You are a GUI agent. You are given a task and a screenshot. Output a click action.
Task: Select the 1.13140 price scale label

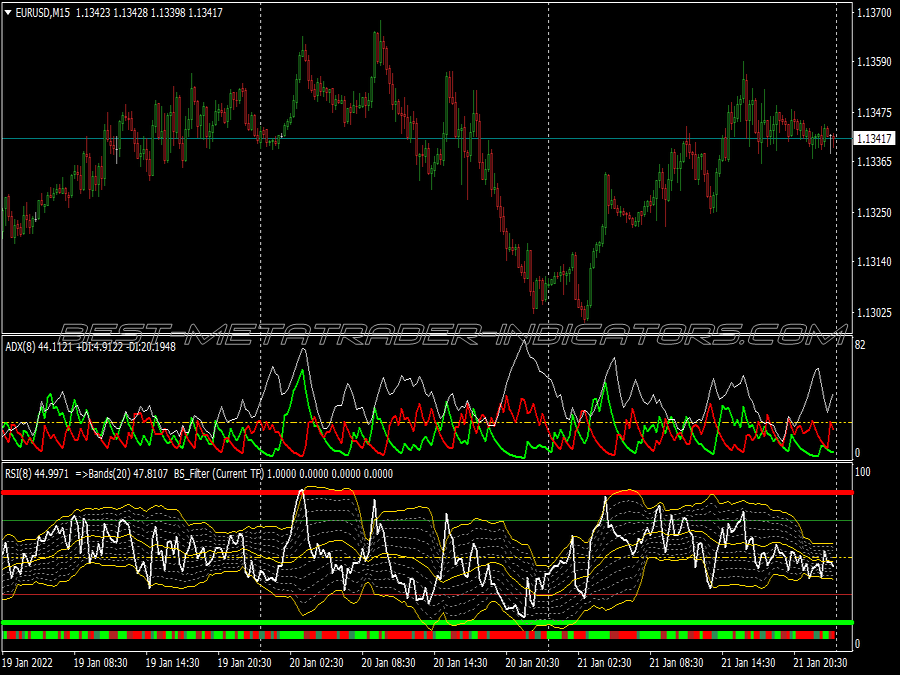point(874,262)
